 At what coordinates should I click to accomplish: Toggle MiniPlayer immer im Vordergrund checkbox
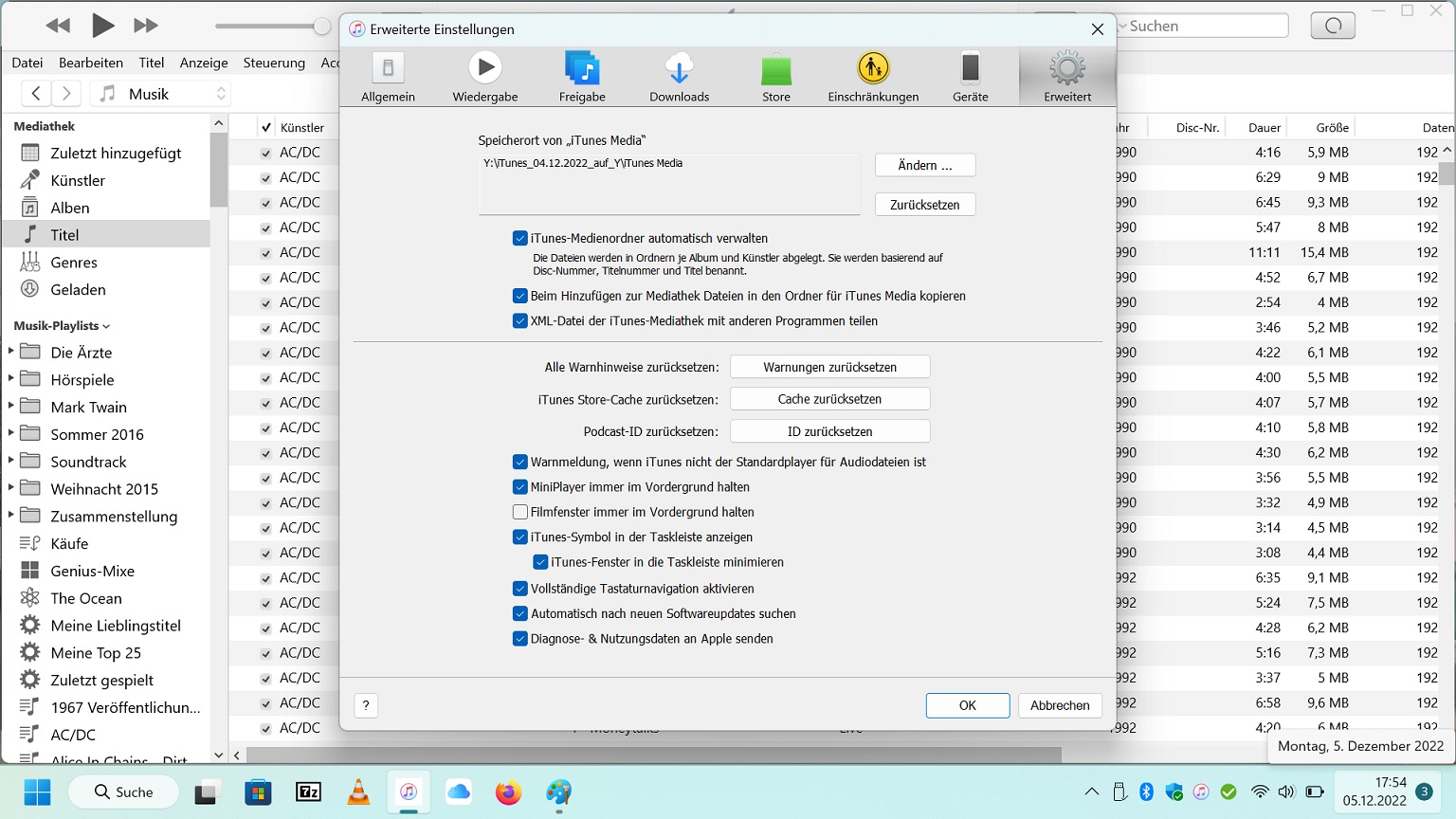pyautogui.click(x=519, y=487)
